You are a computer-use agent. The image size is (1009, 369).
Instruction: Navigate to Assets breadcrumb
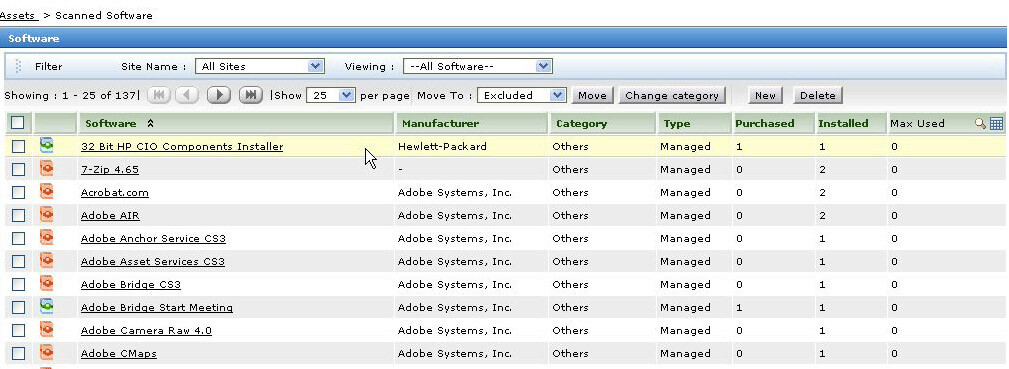tap(19, 15)
